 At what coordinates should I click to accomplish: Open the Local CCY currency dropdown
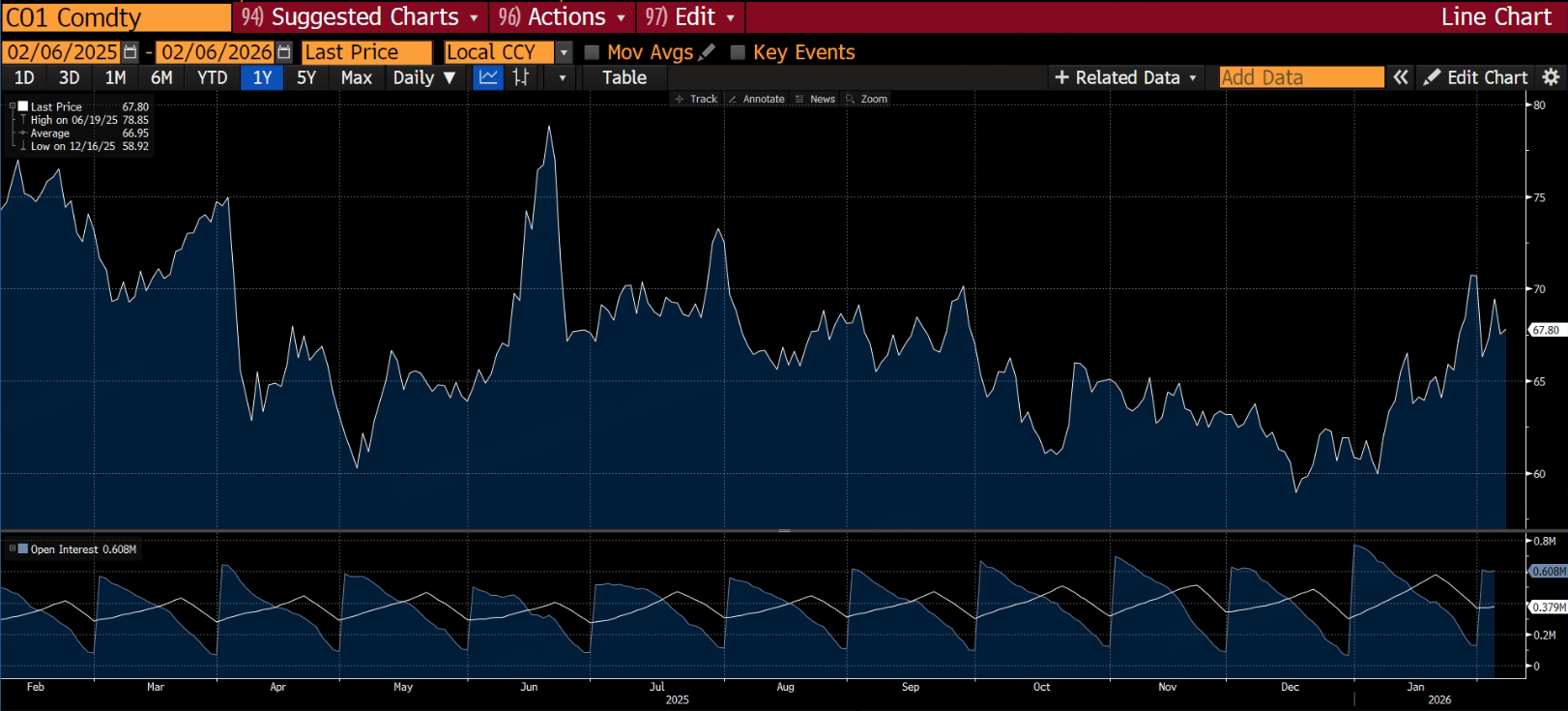[565, 52]
